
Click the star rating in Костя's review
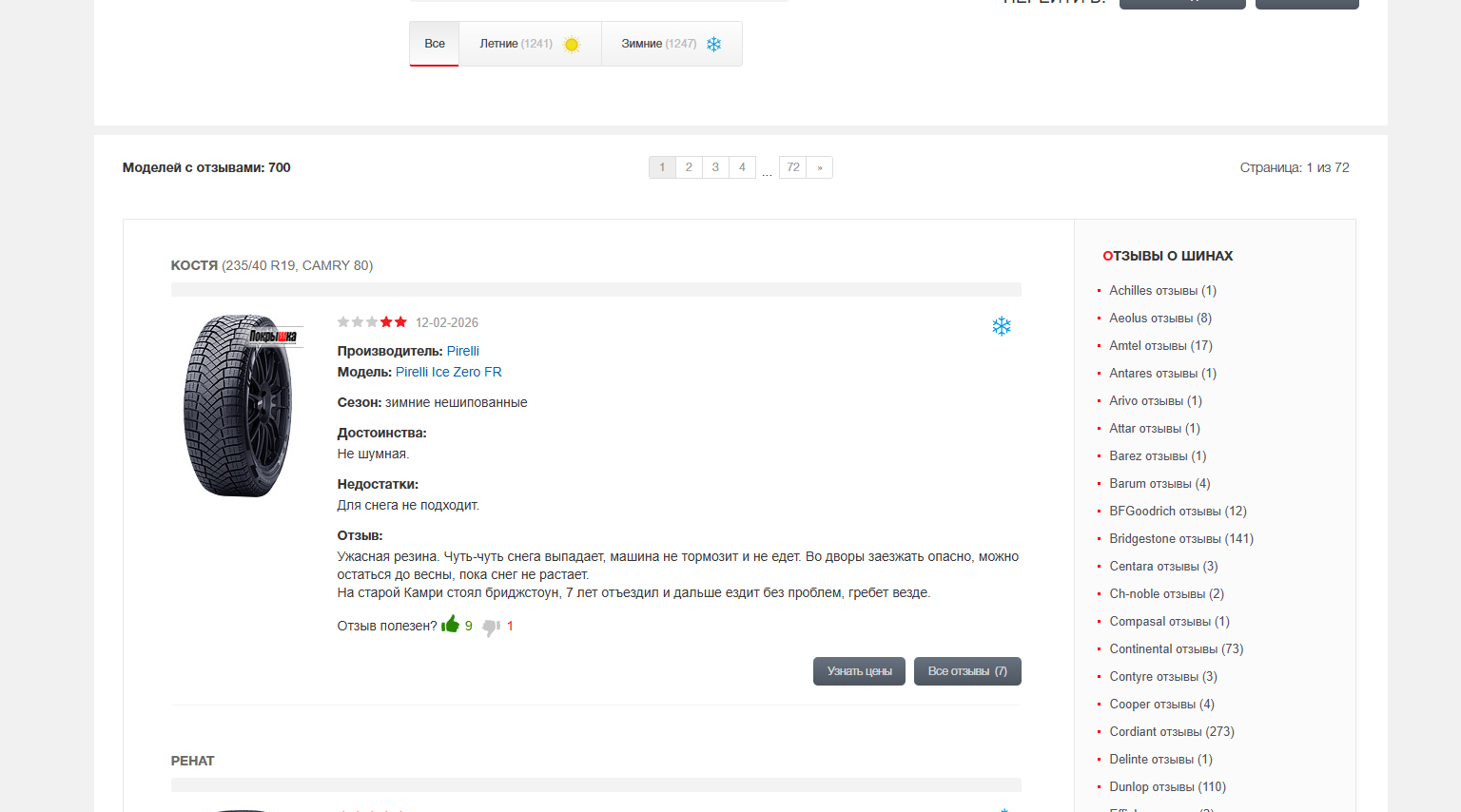372,322
